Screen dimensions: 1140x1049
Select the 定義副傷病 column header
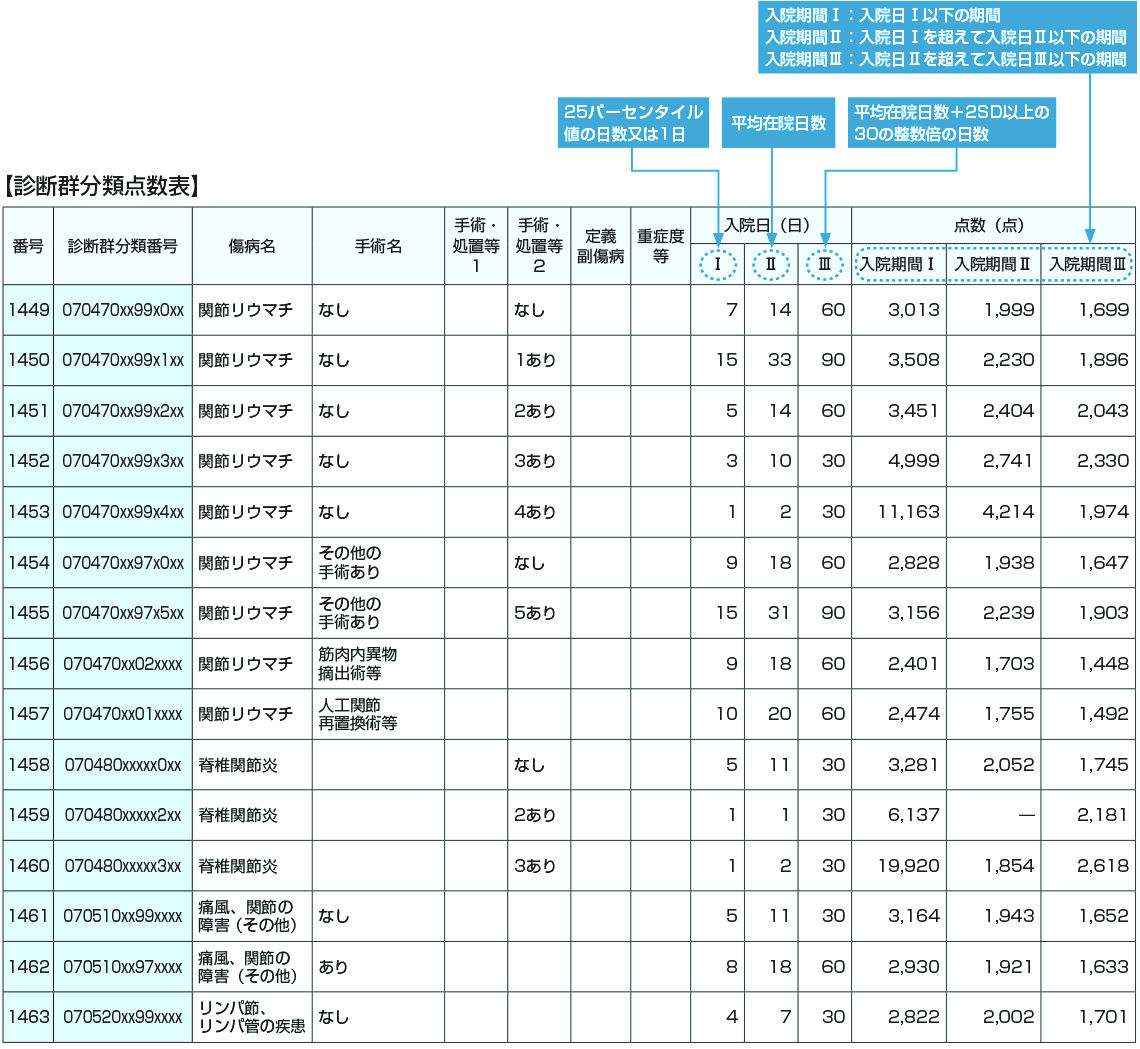[x=600, y=246]
